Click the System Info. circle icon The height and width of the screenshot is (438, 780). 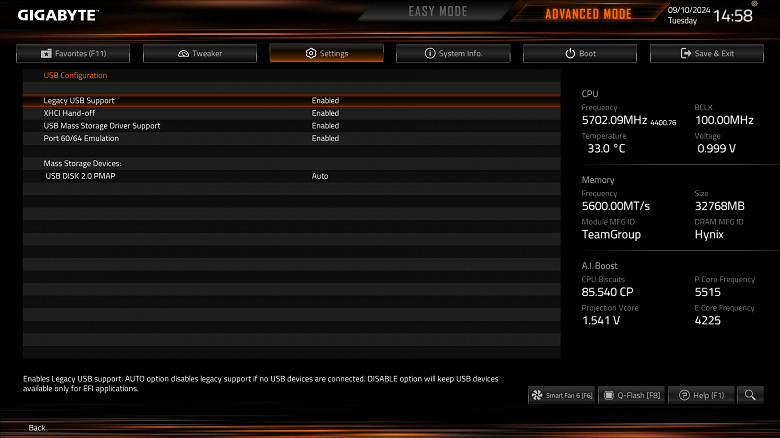click(430, 53)
